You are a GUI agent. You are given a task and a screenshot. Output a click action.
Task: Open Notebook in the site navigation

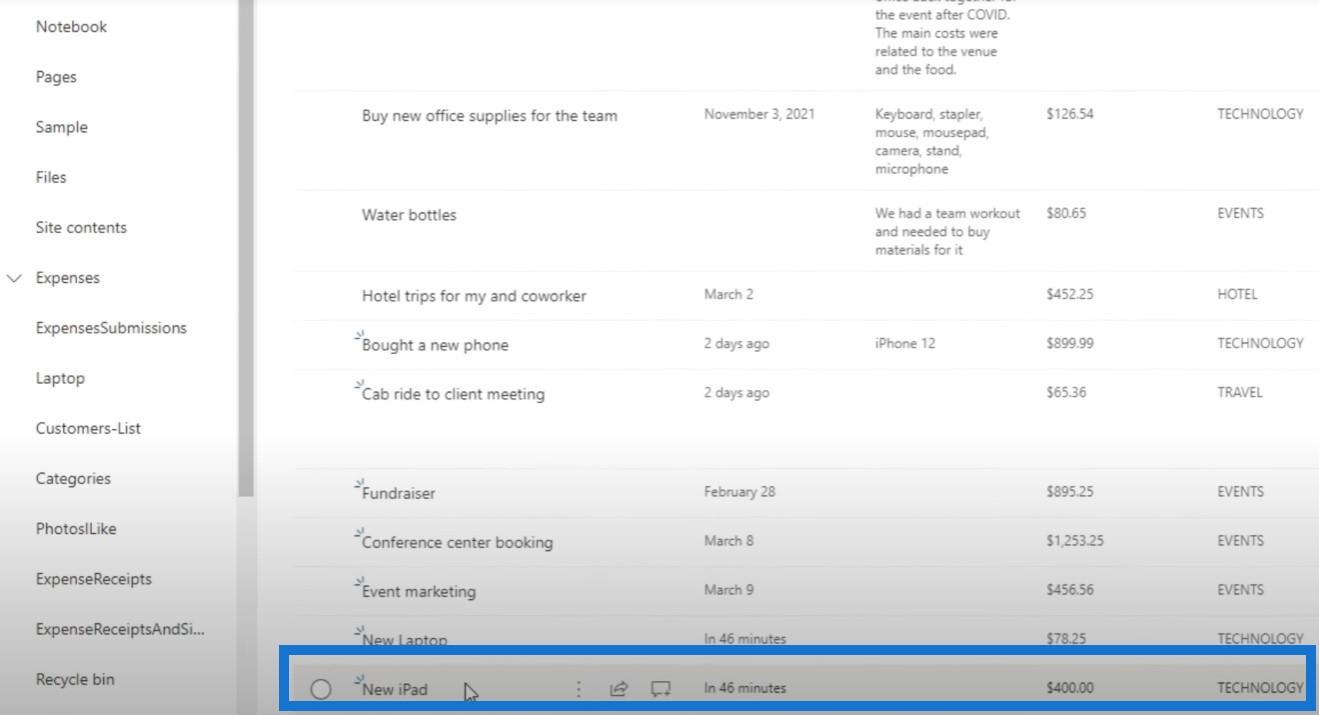pos(71,27)
